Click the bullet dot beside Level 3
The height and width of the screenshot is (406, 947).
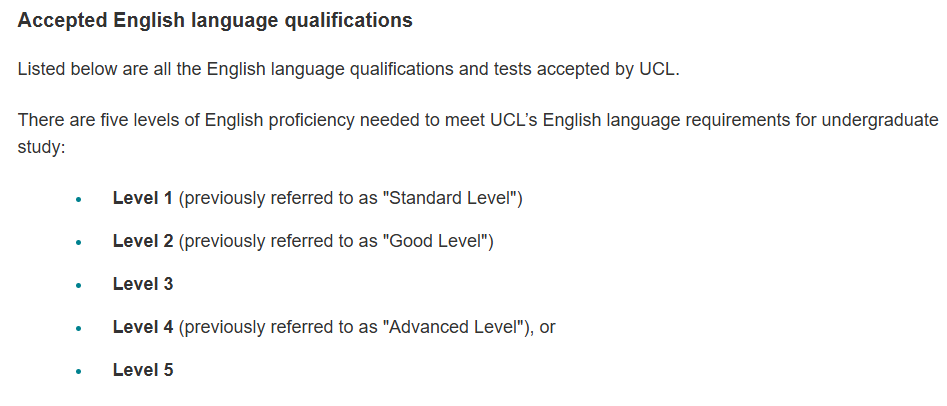click(x=78, y=285)
